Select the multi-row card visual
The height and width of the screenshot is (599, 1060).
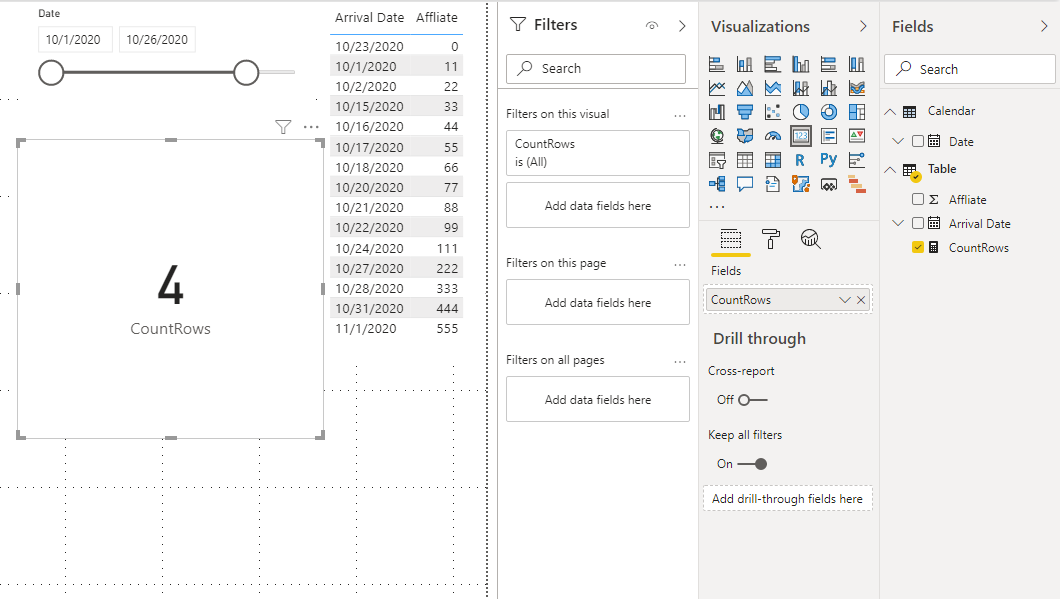coord(829,136)
